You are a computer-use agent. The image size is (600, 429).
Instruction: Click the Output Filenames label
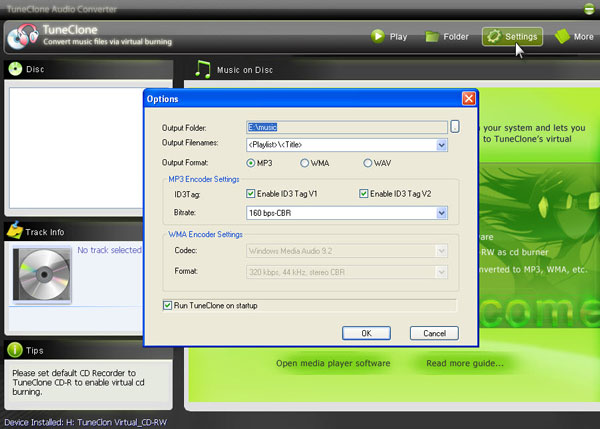tap(190, 143)
